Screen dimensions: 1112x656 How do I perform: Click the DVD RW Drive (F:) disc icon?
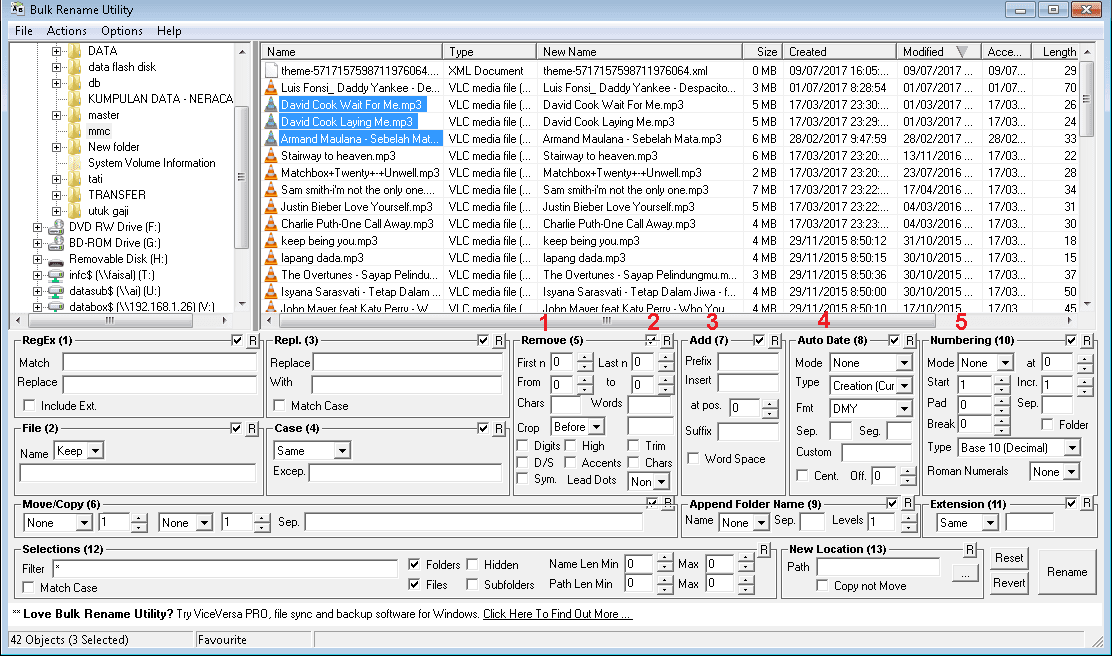(x=56, y=227)
